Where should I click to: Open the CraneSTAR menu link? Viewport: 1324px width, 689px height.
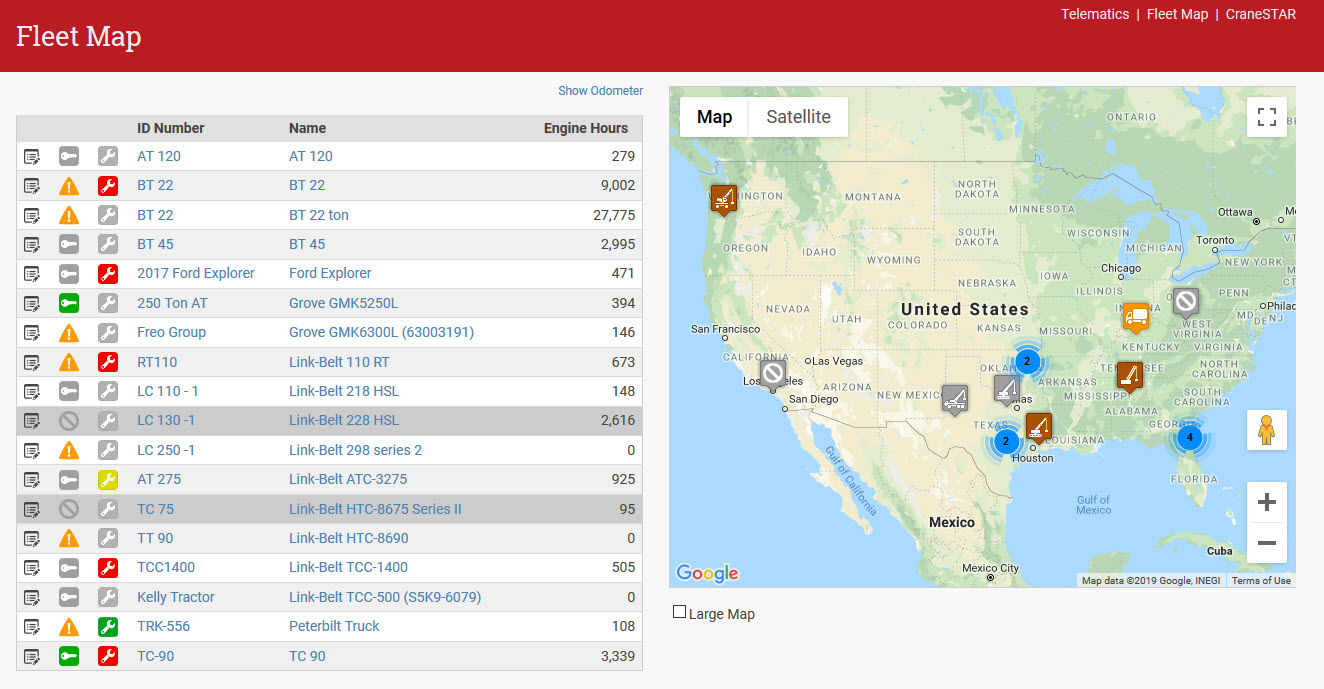1261,14
